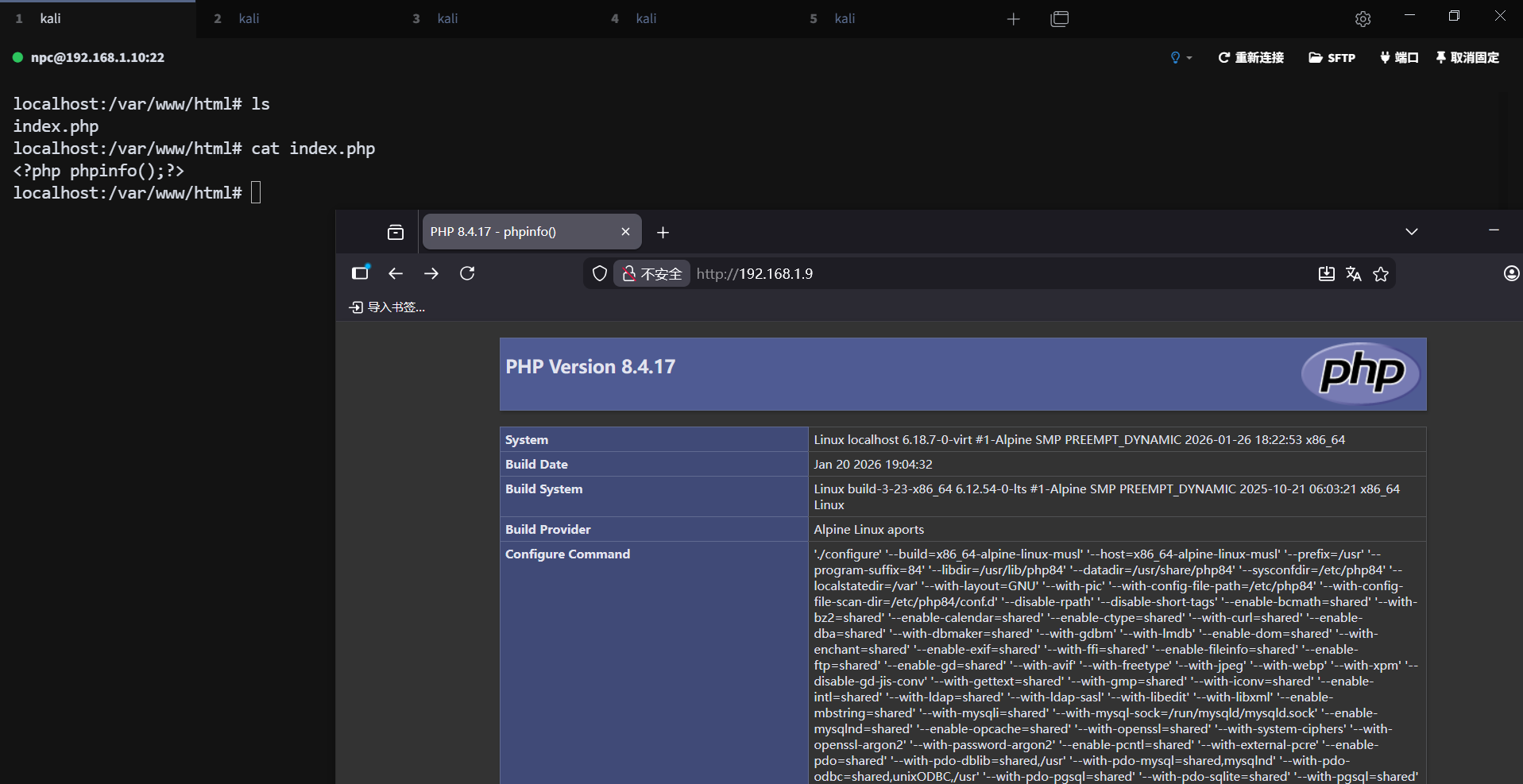Close the PHP 8.4.17 phpinfo tab

pos(625,232)
